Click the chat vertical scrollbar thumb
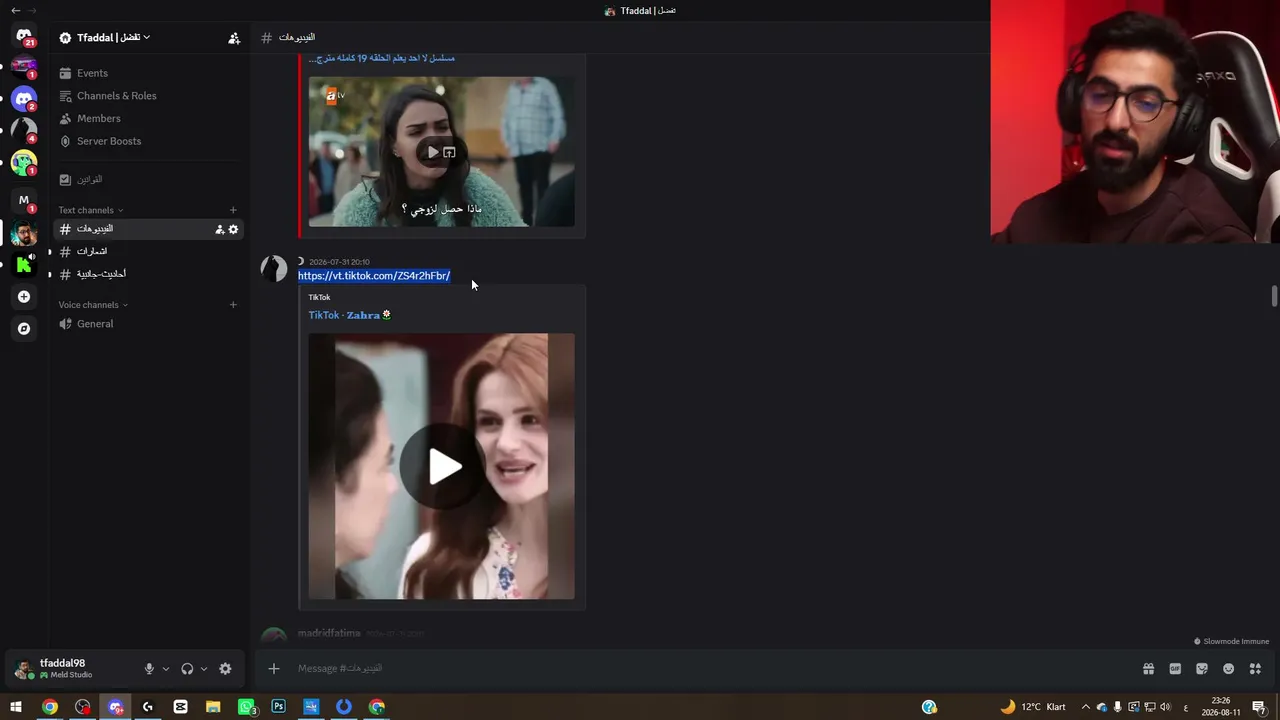Image resolution: width=1280 pixels, height=720 pixels. pyautogui.click(x=1274, y=297)
